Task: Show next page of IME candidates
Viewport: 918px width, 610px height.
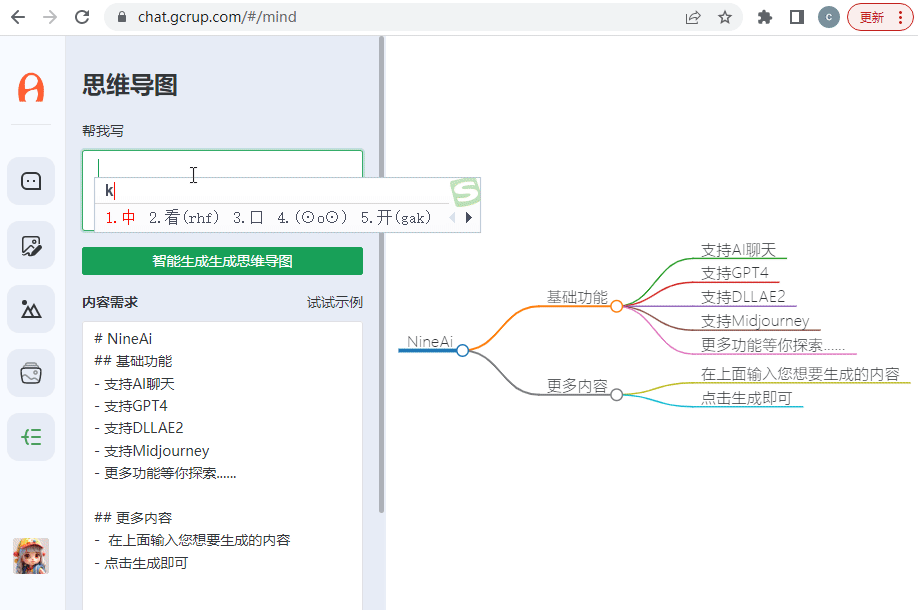Action: (x=468, y=217)
